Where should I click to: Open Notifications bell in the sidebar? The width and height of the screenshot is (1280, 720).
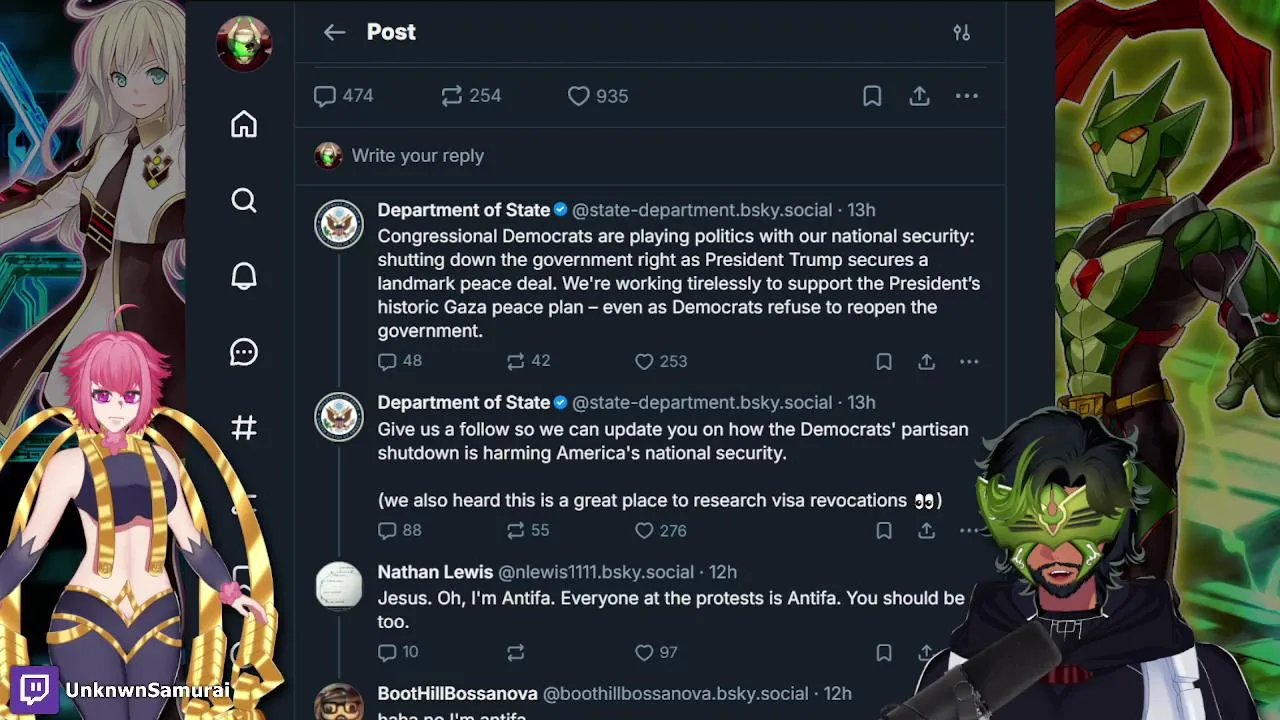tap(244, 277)
